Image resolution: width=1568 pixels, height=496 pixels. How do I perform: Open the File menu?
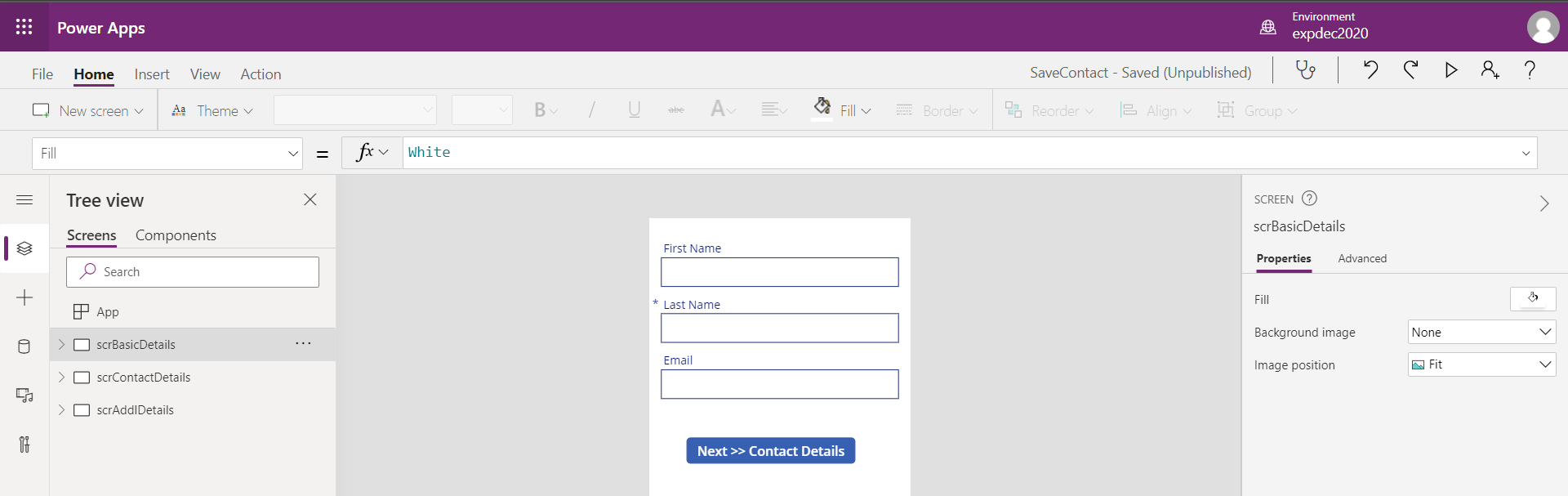point(42,74)
